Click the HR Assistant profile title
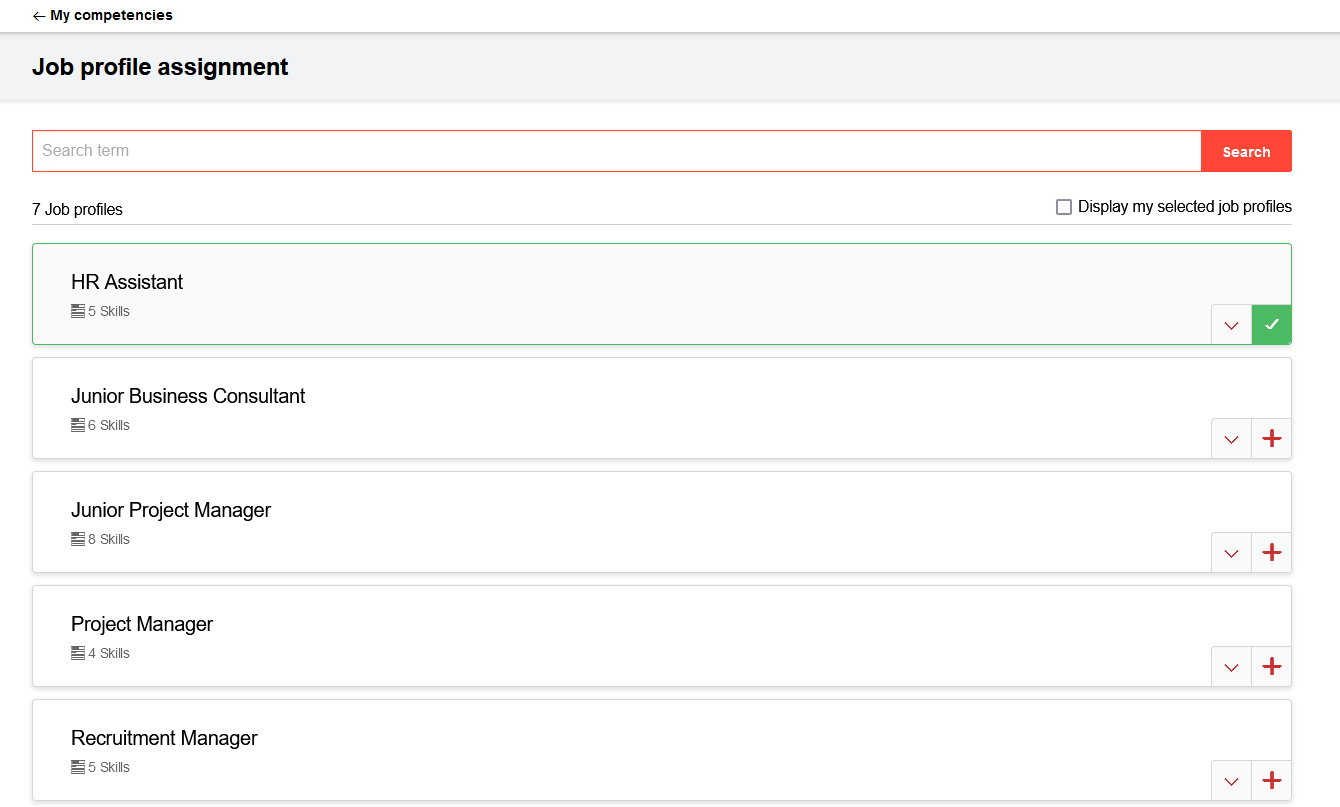 coord(127,282)
